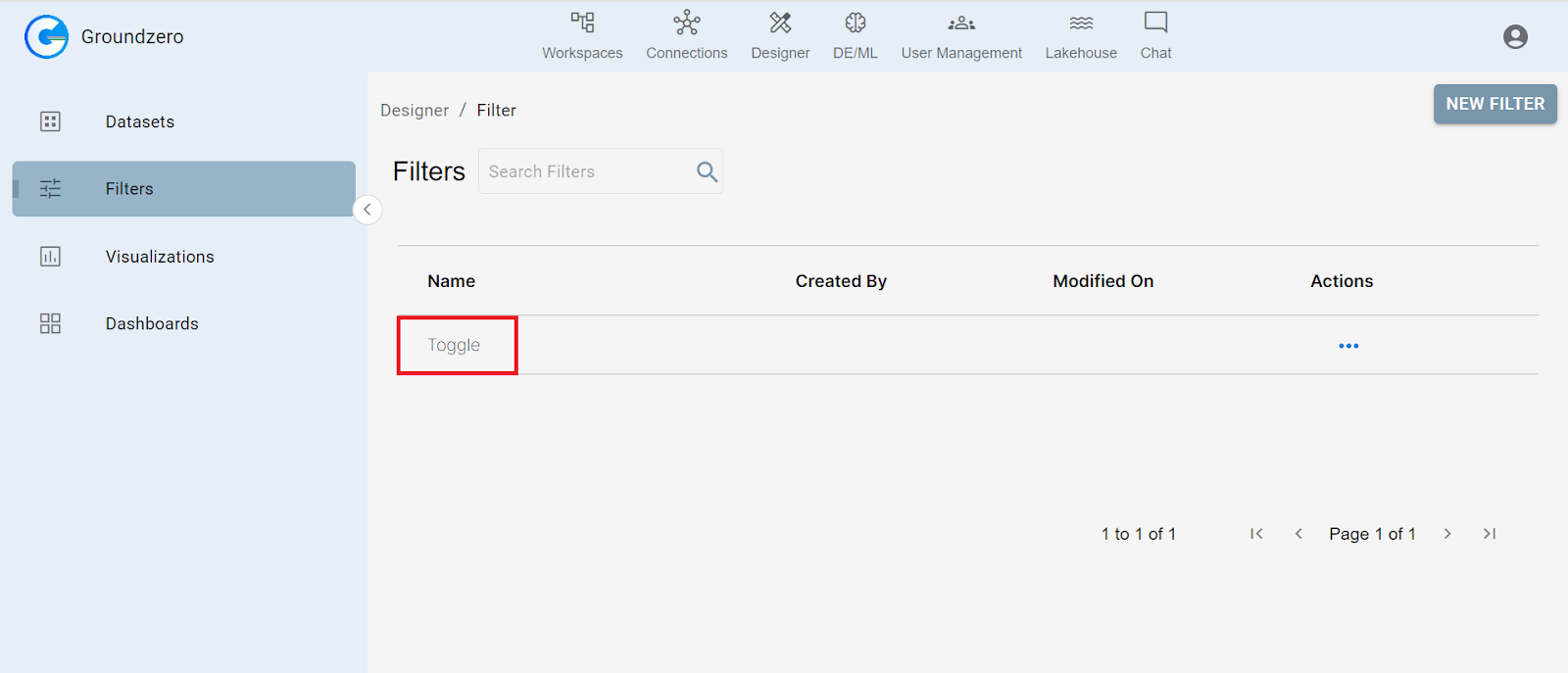Click the Groundzero logo
The image size is (1568, 673).
click(46, 37)
